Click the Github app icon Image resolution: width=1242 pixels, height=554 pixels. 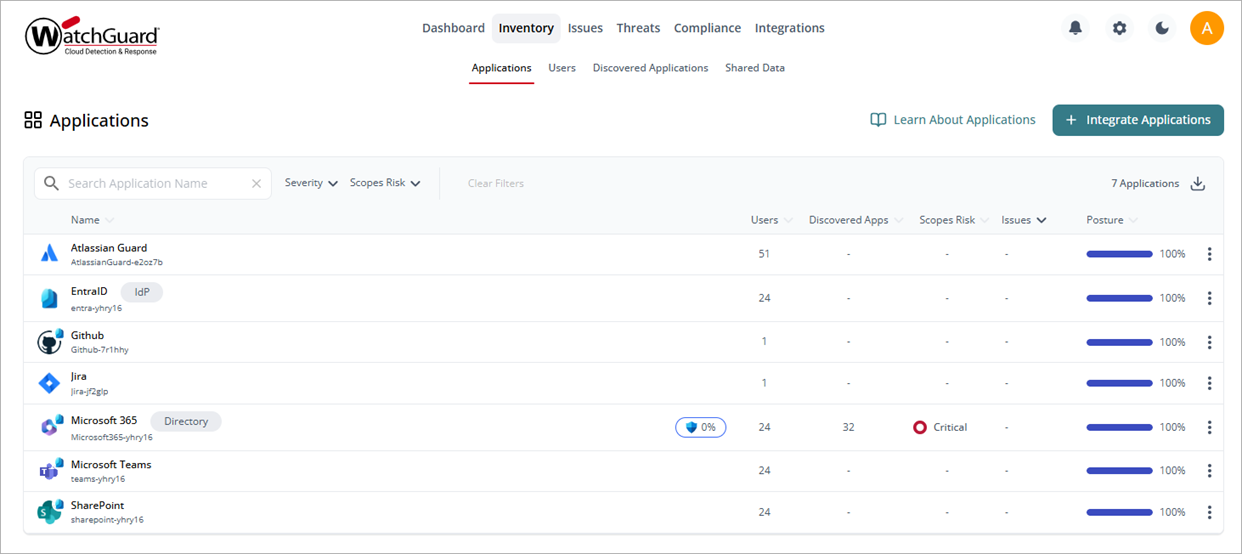[x=49, y=342]
